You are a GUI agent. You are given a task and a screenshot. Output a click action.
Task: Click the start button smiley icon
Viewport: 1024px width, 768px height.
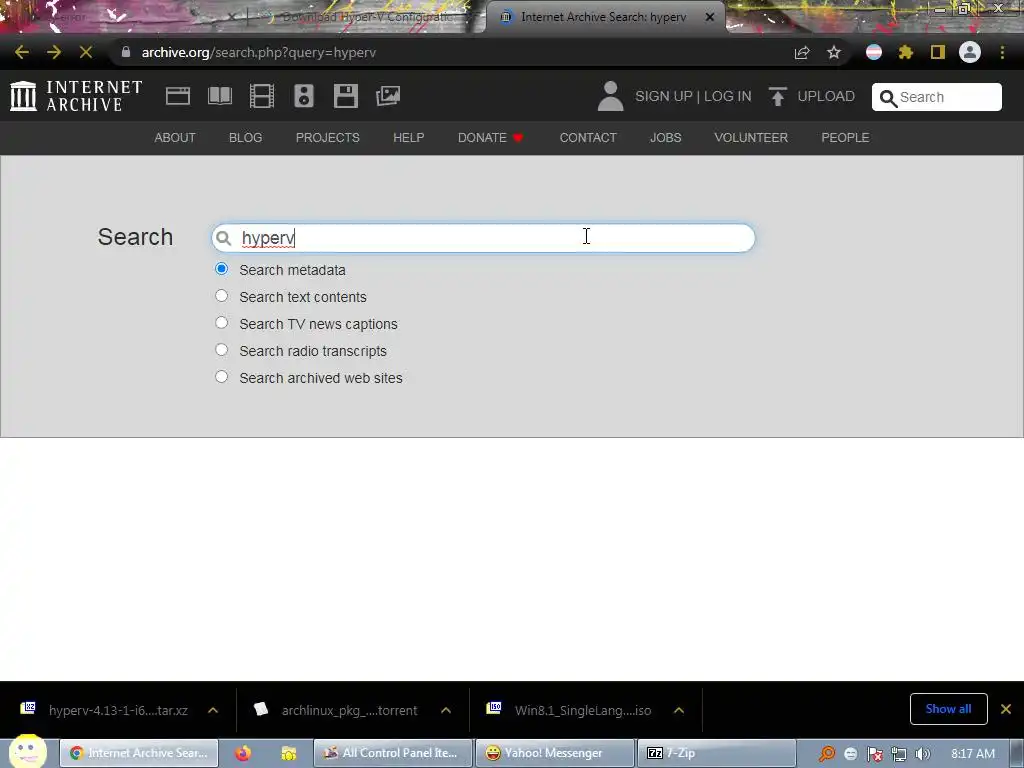click(27, 751)
